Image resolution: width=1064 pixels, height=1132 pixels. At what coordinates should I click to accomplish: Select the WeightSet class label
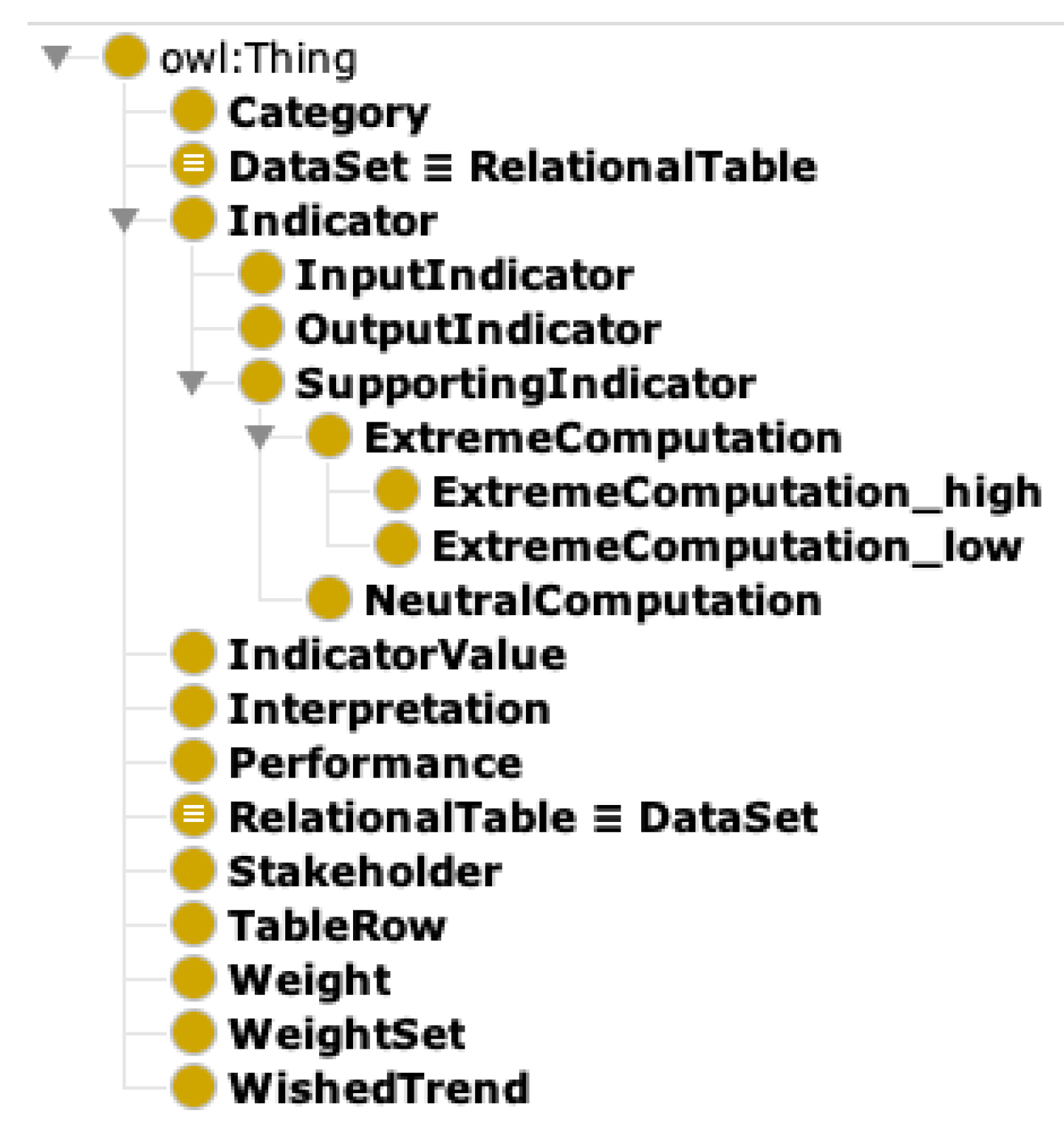347,1034
